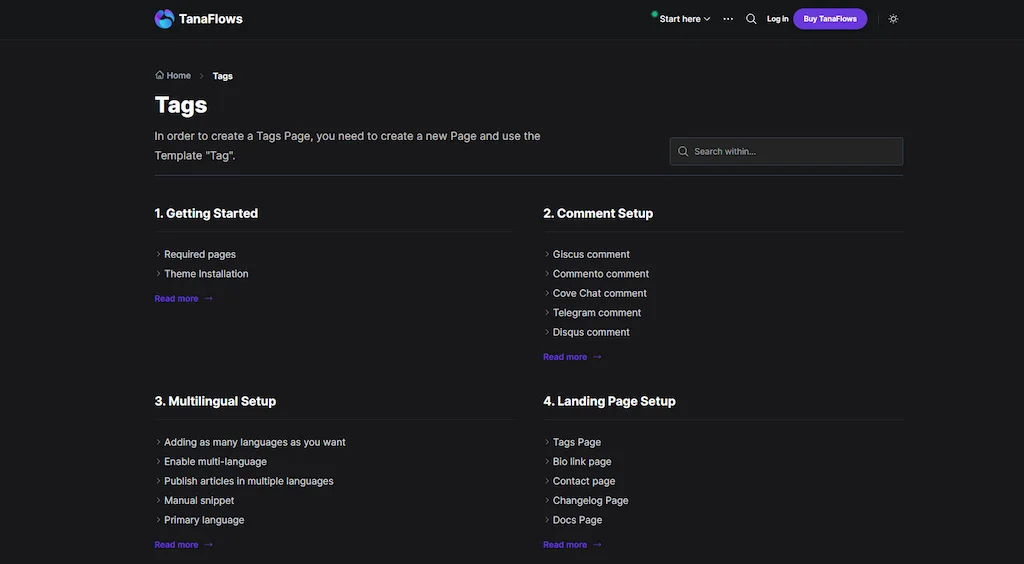Click chevron beside Enable multi-language
The width and height of the screenshot is (1024, 564).
(x=158, y=462)
